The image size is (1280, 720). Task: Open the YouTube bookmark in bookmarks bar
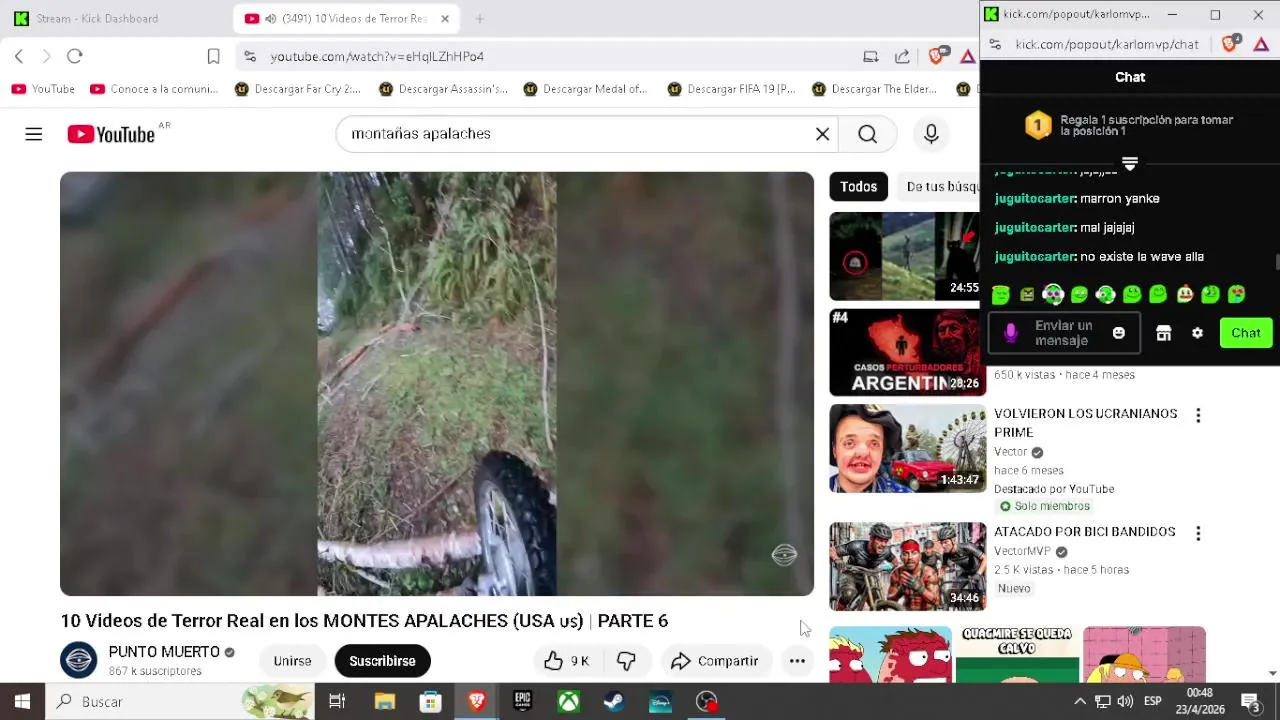[43, 89]
